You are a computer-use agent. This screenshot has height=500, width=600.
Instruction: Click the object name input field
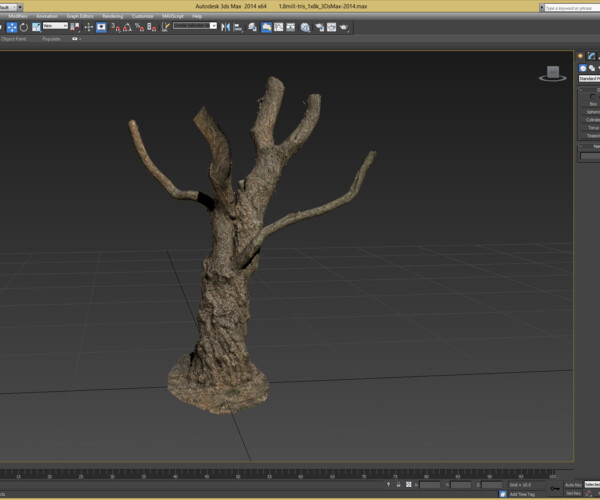coord(590,156)
